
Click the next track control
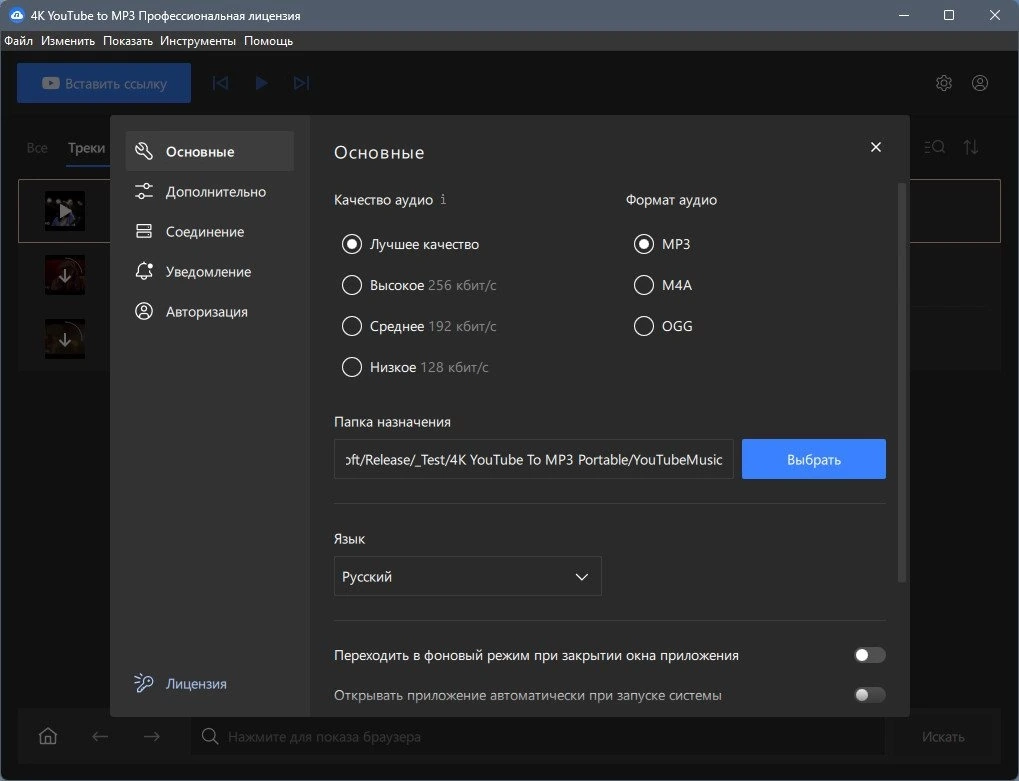pos(301,83)
